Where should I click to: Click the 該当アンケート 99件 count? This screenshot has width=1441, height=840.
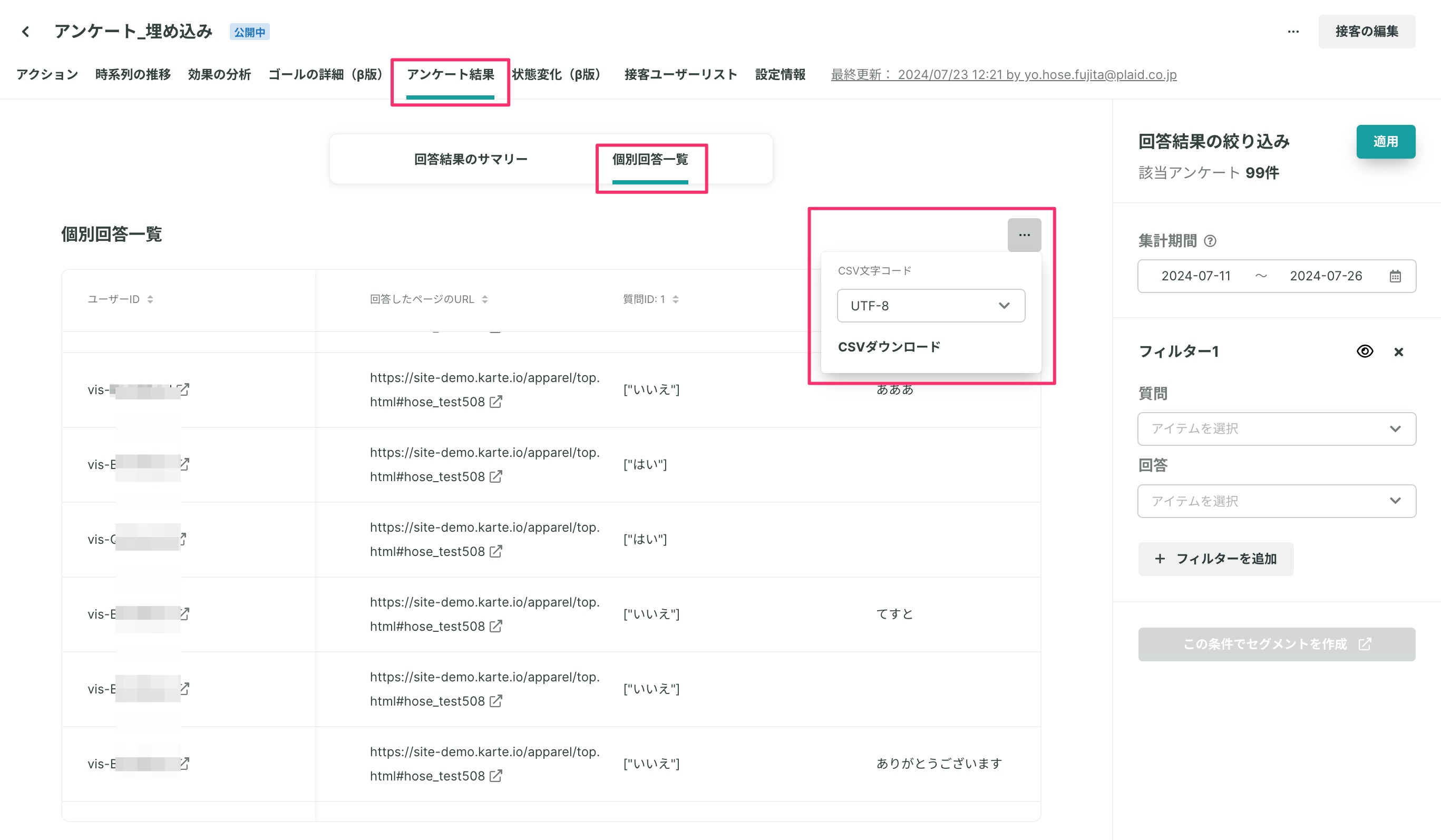[x=1208, y=173]
